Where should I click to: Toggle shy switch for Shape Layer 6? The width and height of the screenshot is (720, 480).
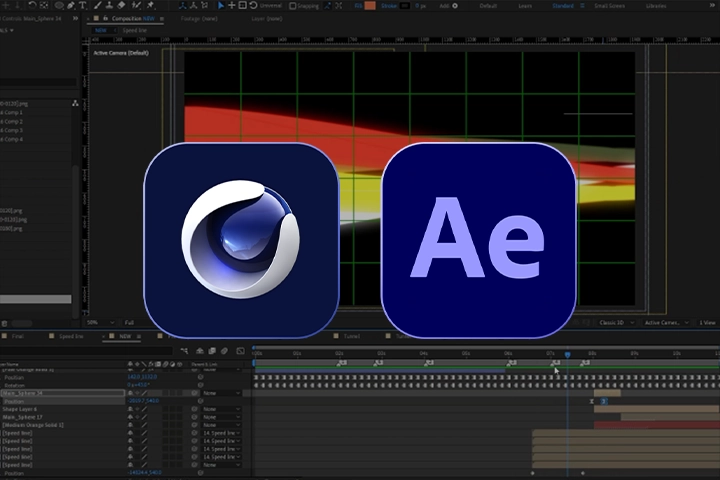[x=130, y=409]
